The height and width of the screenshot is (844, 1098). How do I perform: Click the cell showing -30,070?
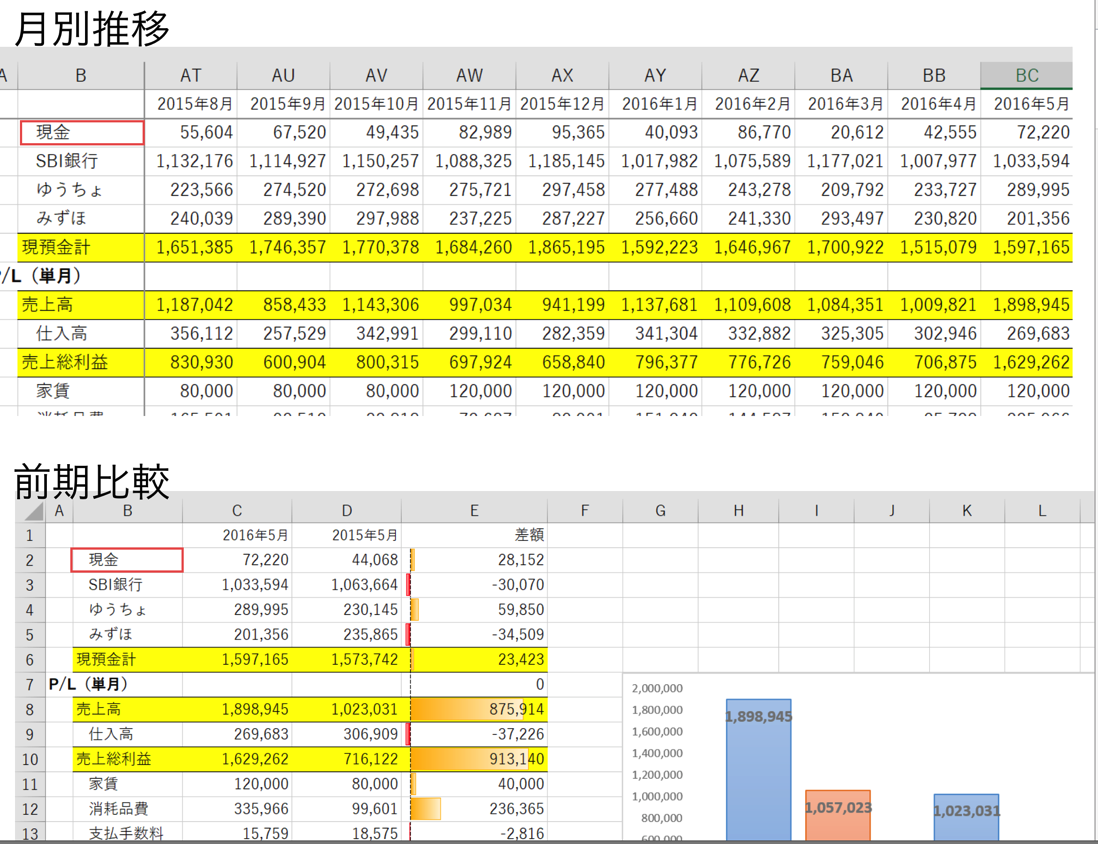474,585
